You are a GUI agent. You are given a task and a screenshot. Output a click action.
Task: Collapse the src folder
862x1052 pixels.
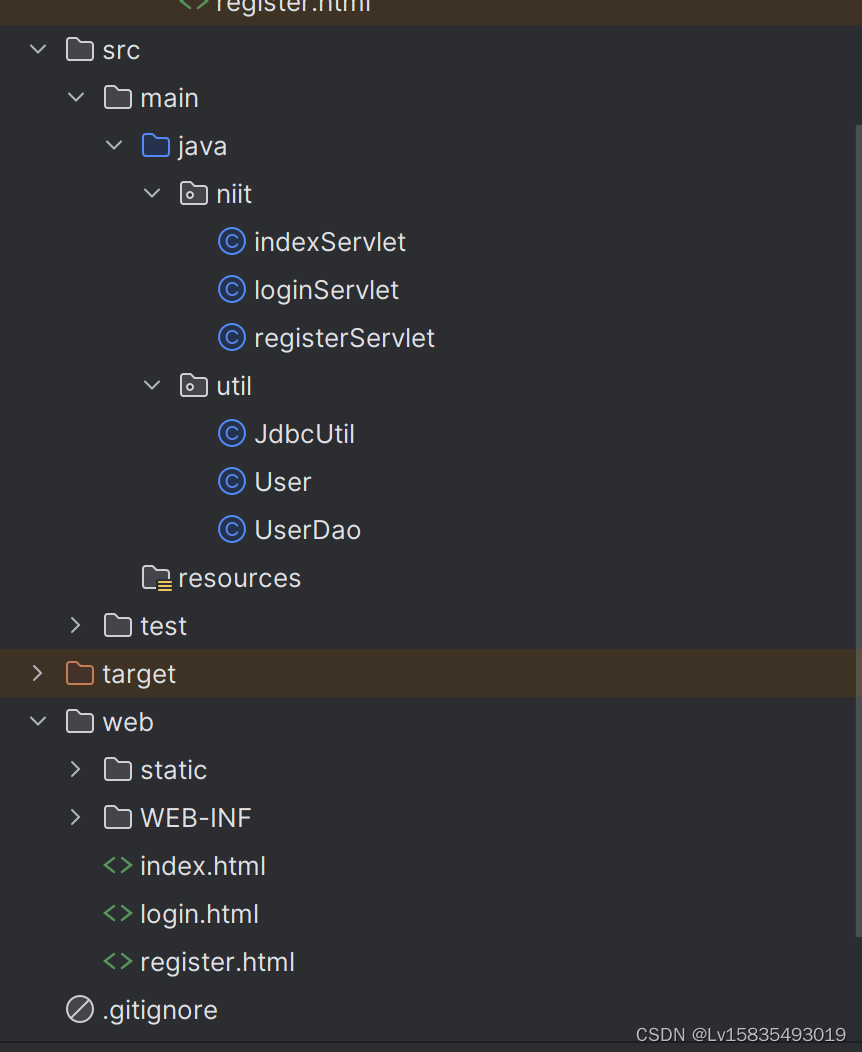[37, 49]
